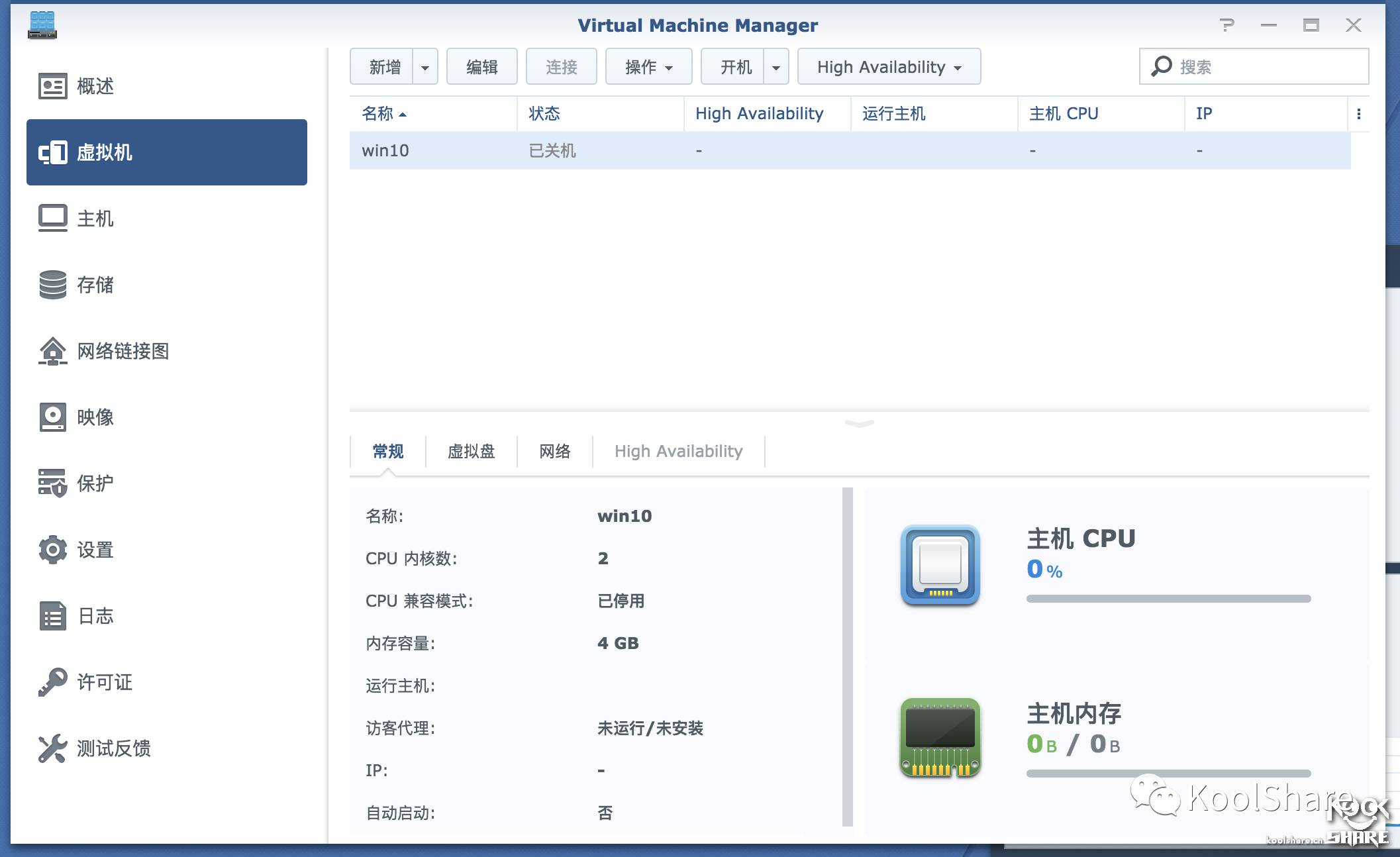Screen dimensions: 1400x857
Task: Collapse the details panel using chevron handle
Action: tap(859, 423)
